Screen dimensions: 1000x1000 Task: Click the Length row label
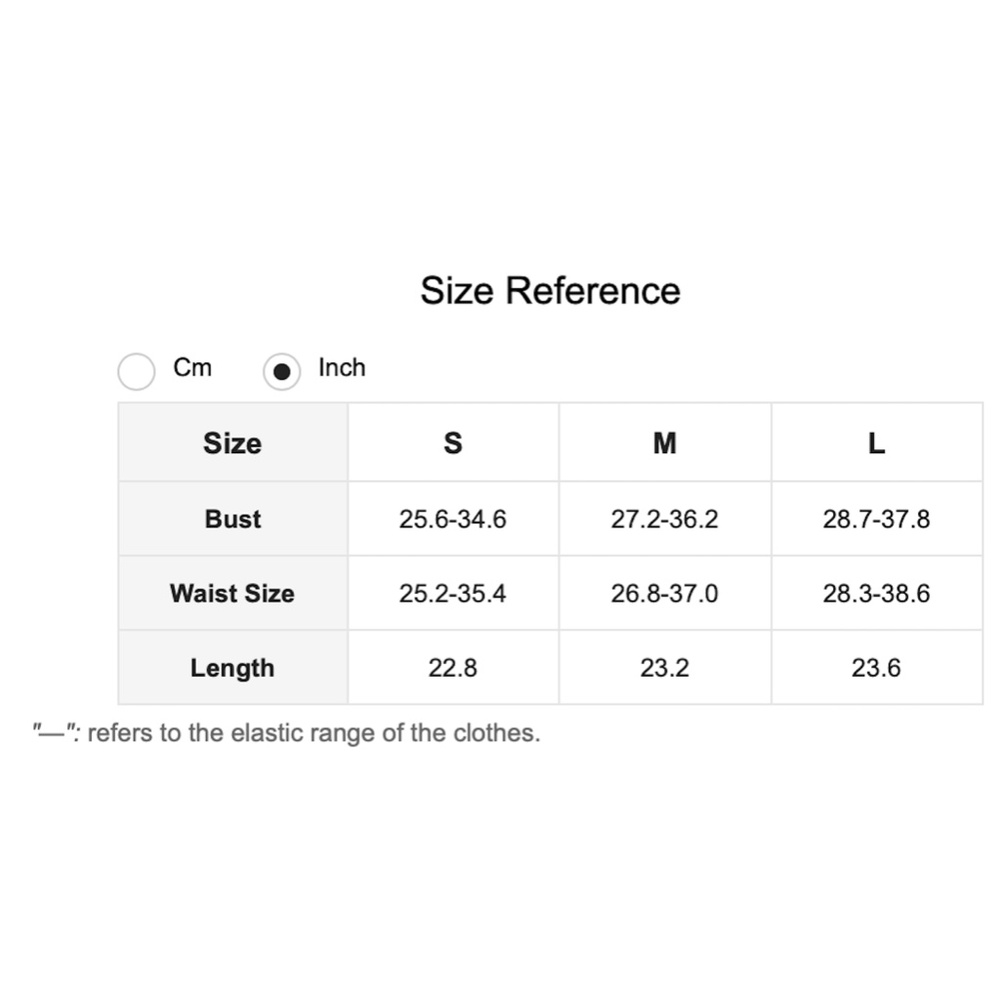pos(232,668)
